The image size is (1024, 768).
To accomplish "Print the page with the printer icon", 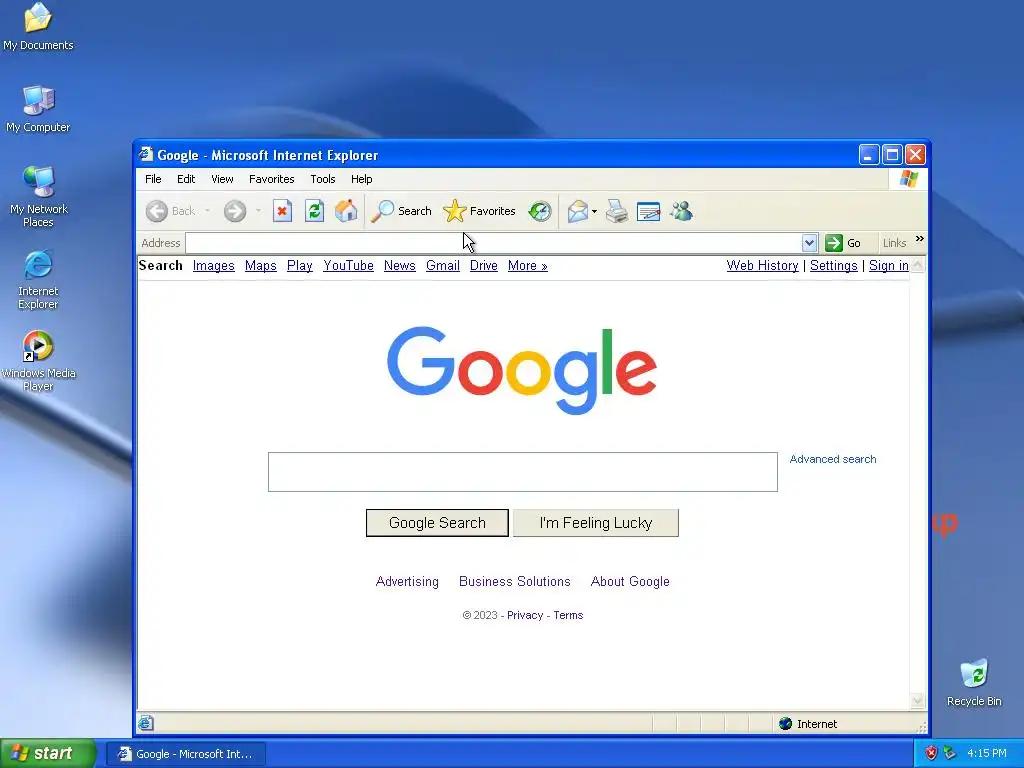I will pyautogui.click(x=616, y=211).
